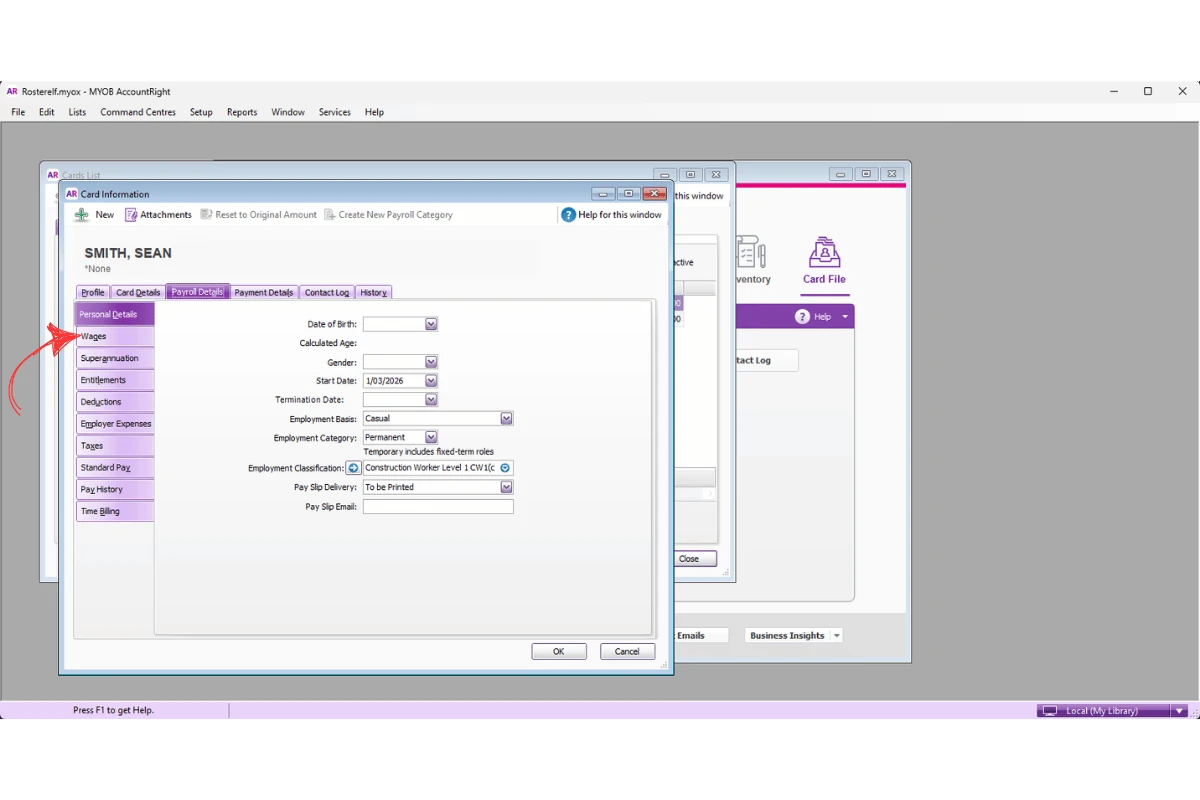Click the Cancel button
The height and width of the screenshot is (800, 1200).
(627, 651)
